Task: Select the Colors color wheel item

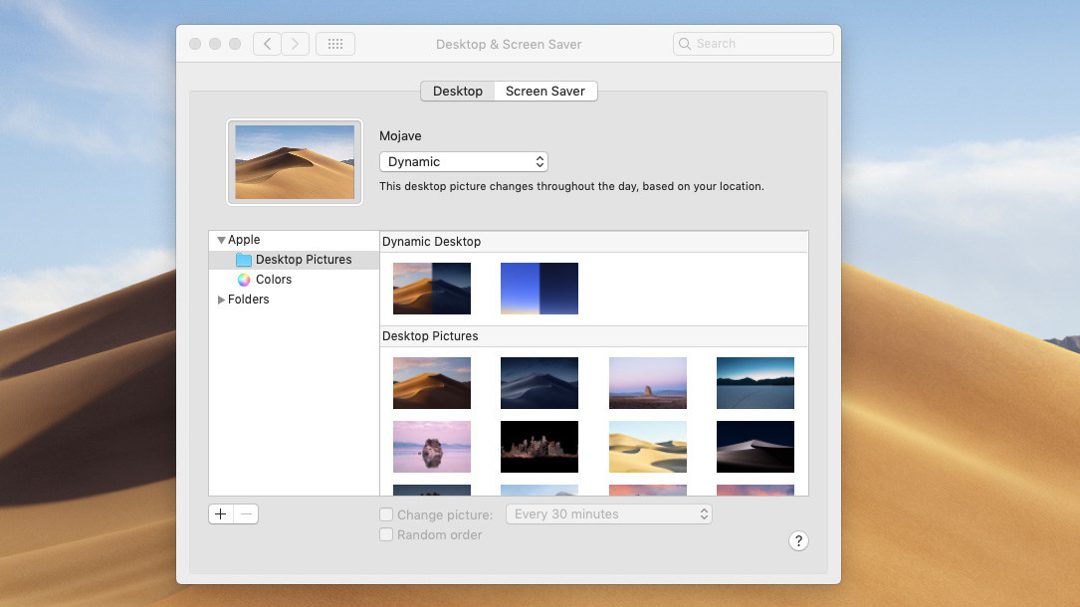Action: (x=272, y=279)
